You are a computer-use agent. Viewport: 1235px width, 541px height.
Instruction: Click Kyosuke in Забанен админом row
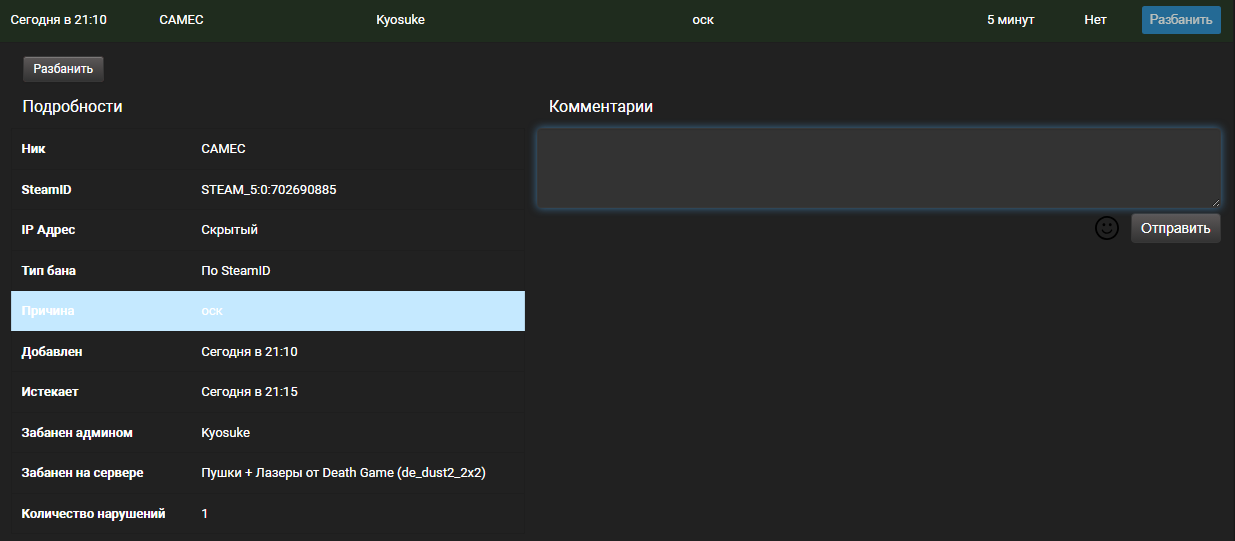[225, 433]
